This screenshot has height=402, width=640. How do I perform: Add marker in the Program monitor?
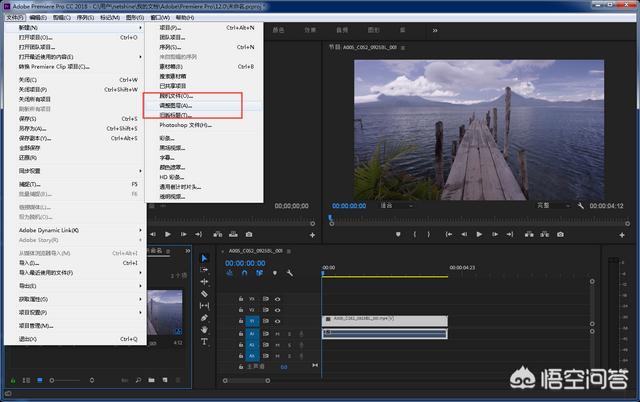pyautogui.click(x=398, y=234)
